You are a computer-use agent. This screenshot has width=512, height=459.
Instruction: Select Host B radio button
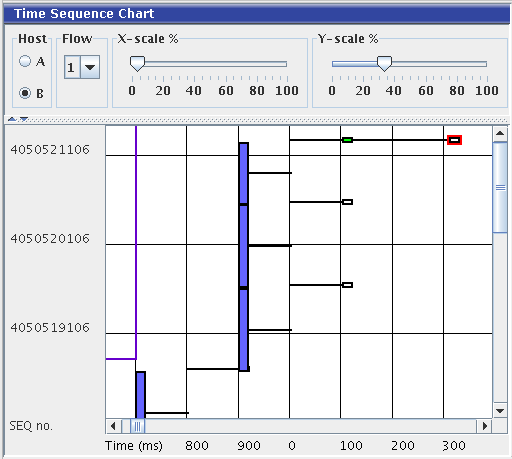tap(25, 93)
